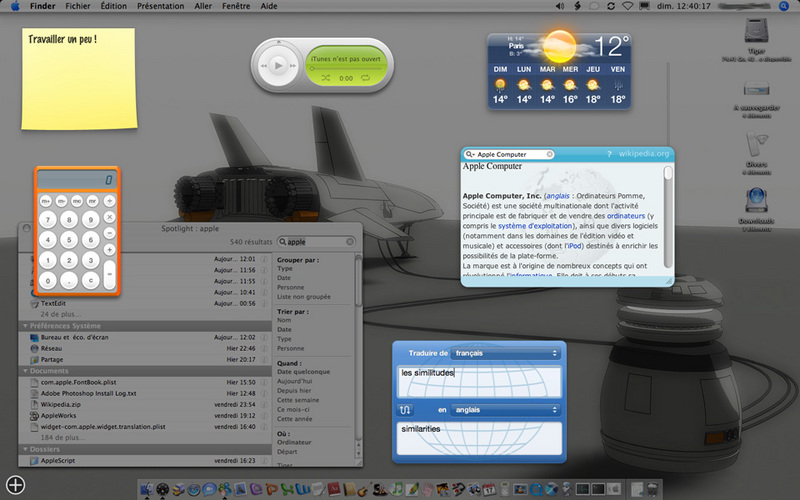Sort Spotlight results by Nom
The width and height of the screenshot is (800, 500).
tap(284, 320)
